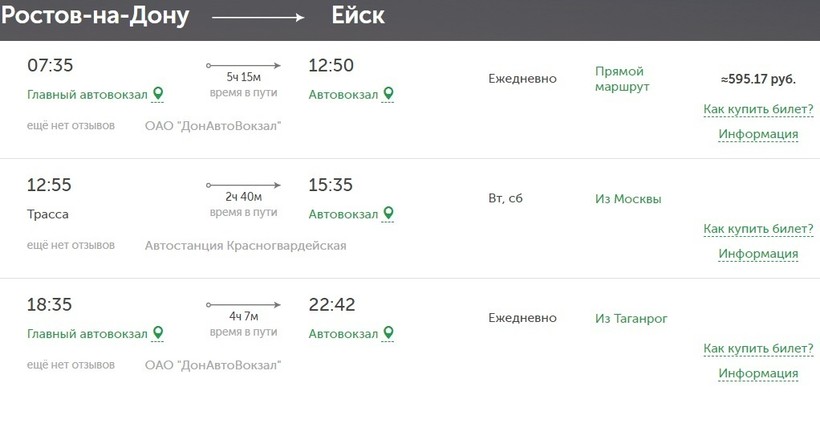Open 'Информация' for the 12:55 trip
The image size is (820, 436).
758,253
